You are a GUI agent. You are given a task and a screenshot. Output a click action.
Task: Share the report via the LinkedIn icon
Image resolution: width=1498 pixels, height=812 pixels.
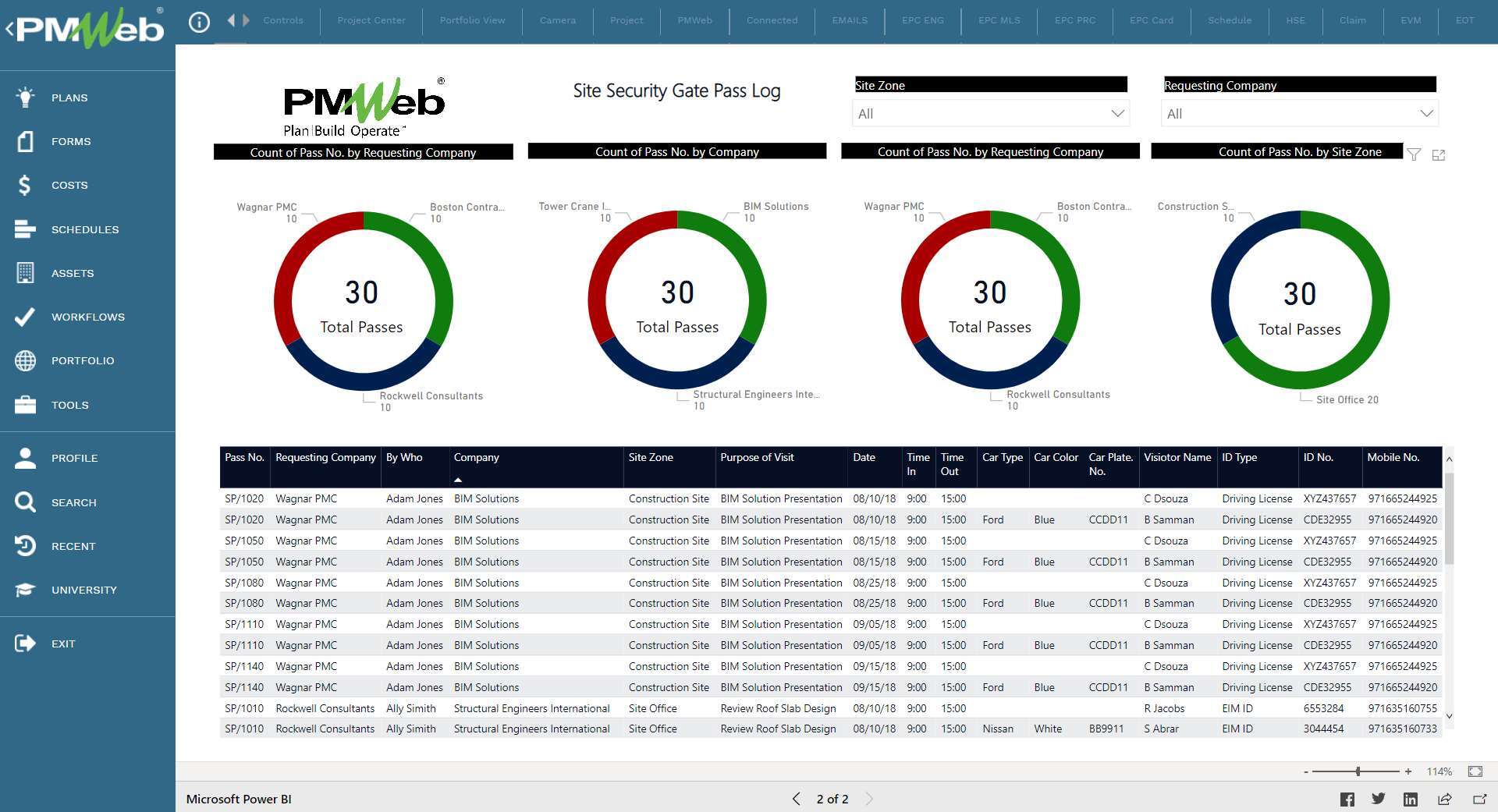click(x=1411, y=799)
